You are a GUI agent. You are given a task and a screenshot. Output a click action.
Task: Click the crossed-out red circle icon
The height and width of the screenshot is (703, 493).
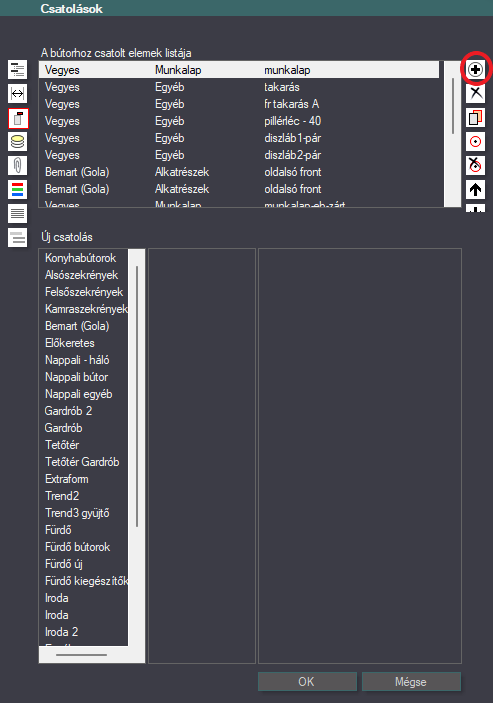[x=475, y=165]
